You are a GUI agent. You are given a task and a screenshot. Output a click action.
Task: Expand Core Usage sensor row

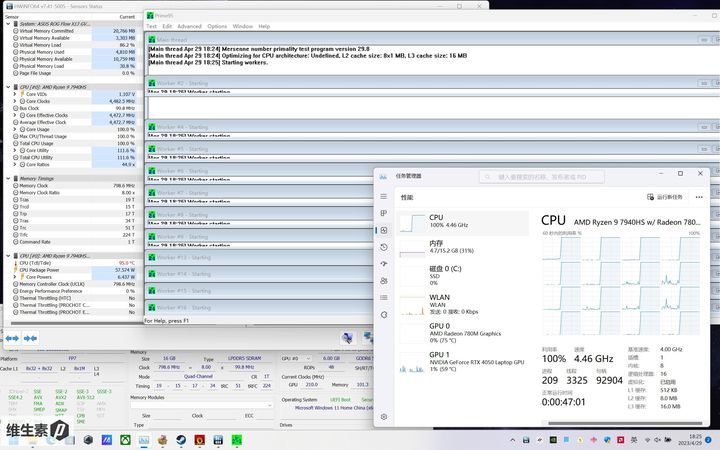click(x=15, y=129)
